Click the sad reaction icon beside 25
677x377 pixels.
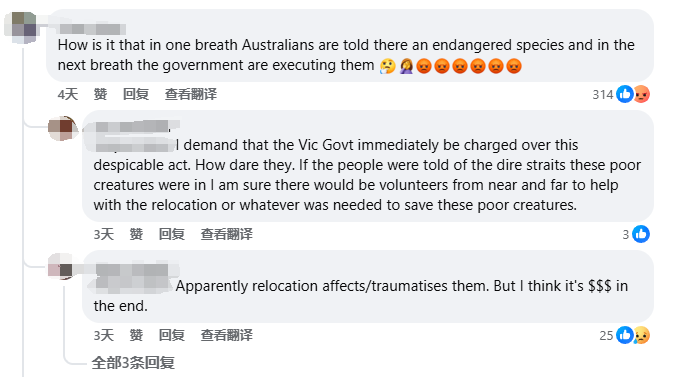tap(642, 335)
